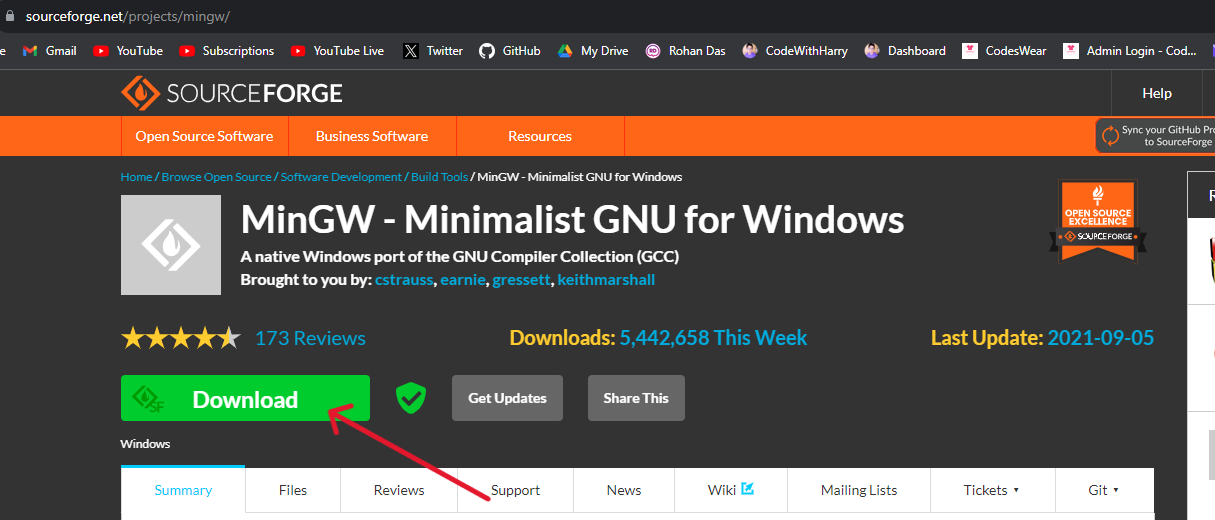Open the Twitter bookmark
Viewport: 1215px width, 520px height.
tap(433, 51)
